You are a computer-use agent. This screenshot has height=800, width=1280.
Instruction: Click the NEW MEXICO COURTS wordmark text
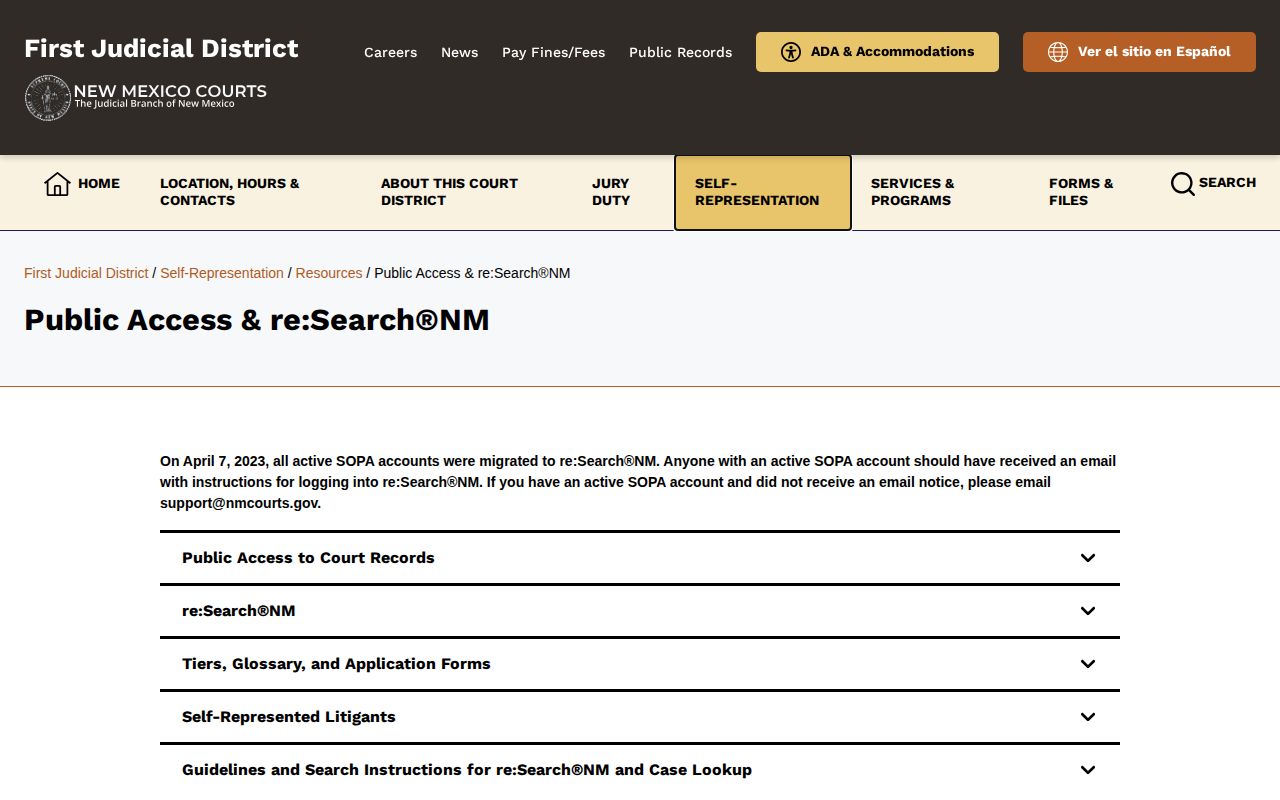pos(170,91)
